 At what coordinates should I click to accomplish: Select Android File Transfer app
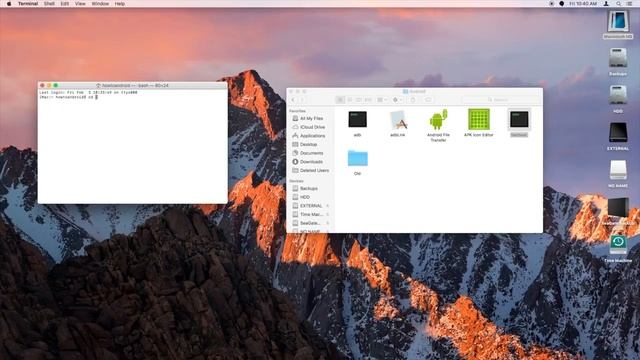pyautogui.click(x=438, y=125)
